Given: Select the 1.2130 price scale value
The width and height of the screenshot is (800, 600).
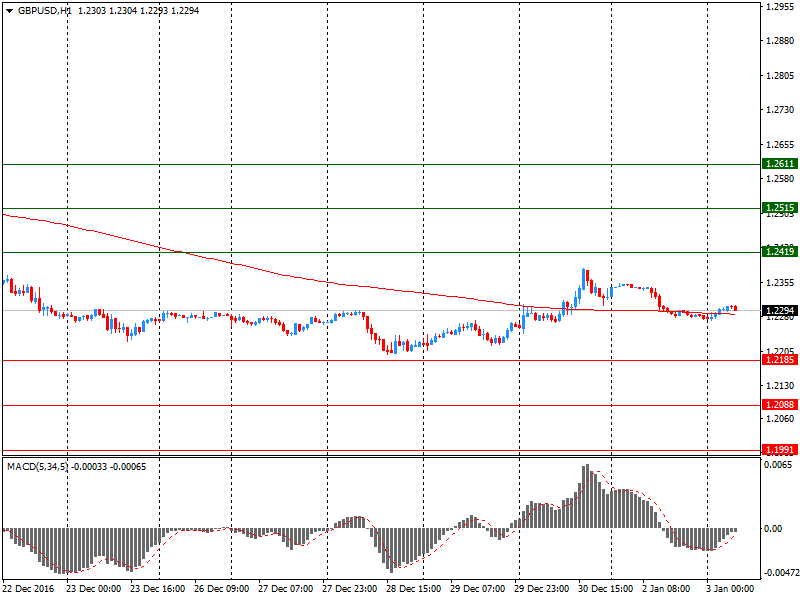Looking at the screenshot, I should point(780,386).
